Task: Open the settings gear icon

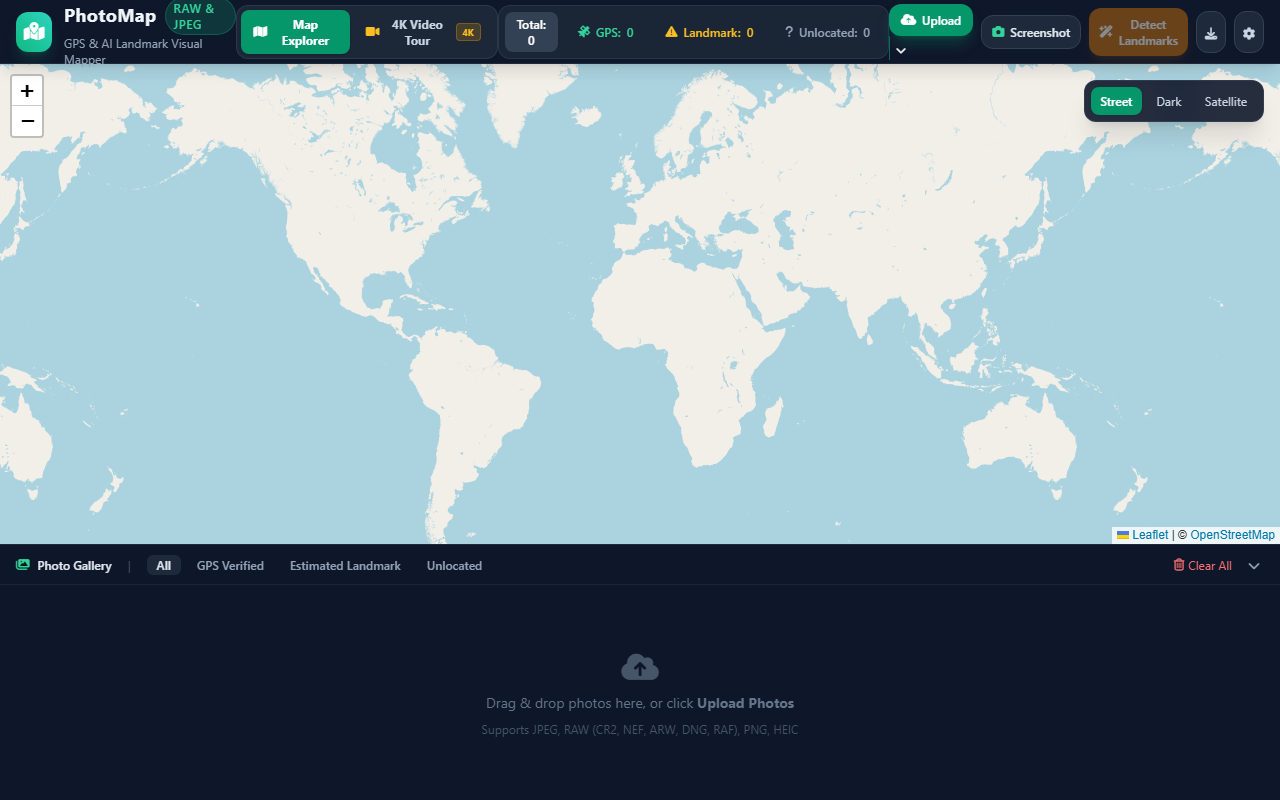Action: (x=1249, y=32)
